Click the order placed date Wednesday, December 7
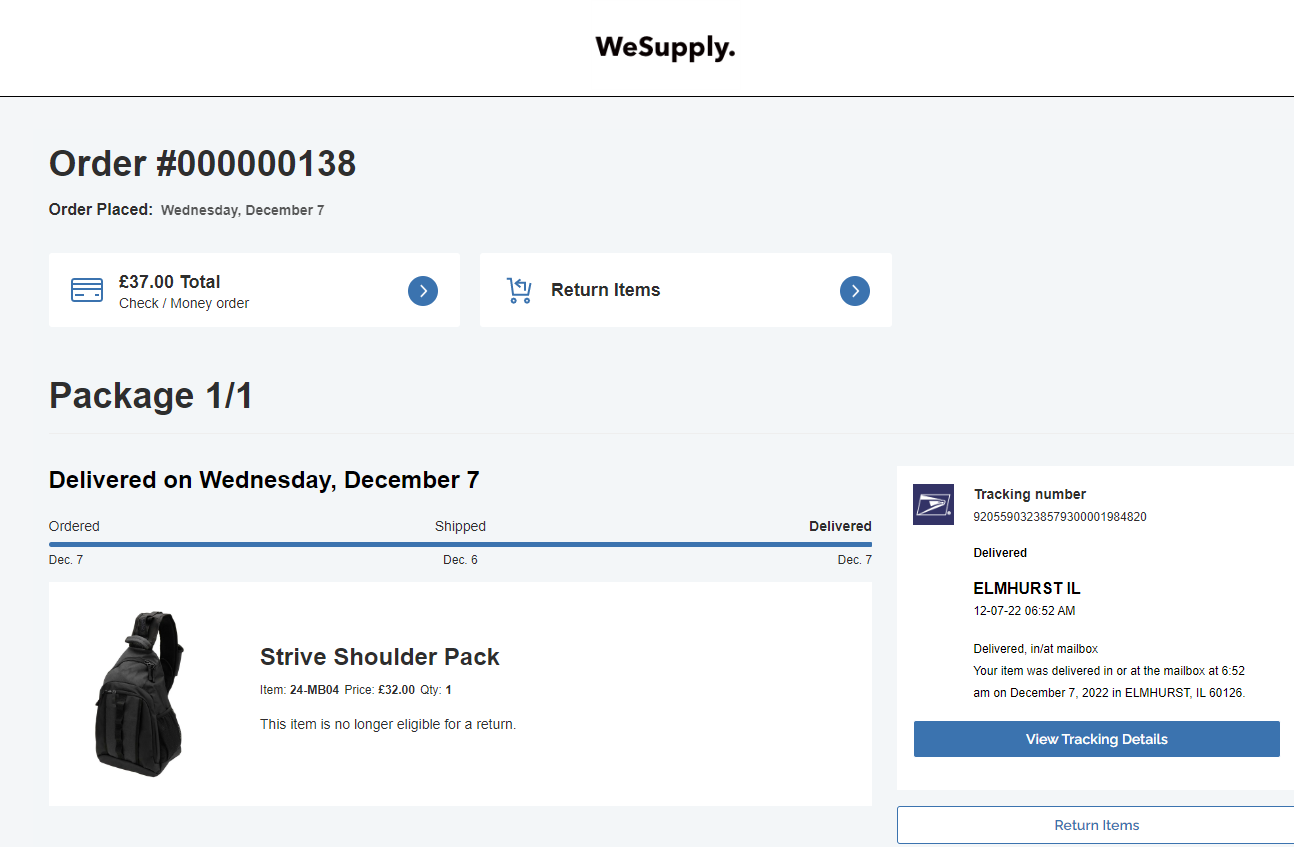1294x847 pixels. pos(242,210)
